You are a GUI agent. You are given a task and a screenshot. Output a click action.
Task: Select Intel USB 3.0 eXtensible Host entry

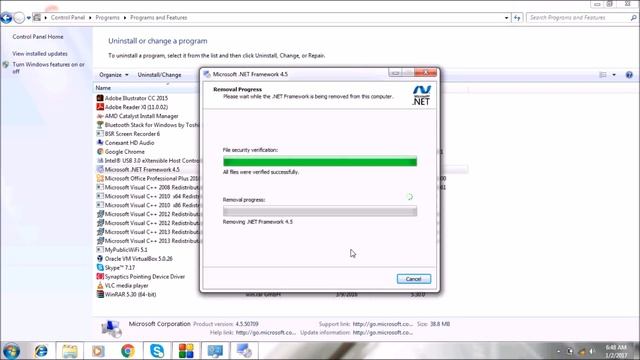pos(152,160)
